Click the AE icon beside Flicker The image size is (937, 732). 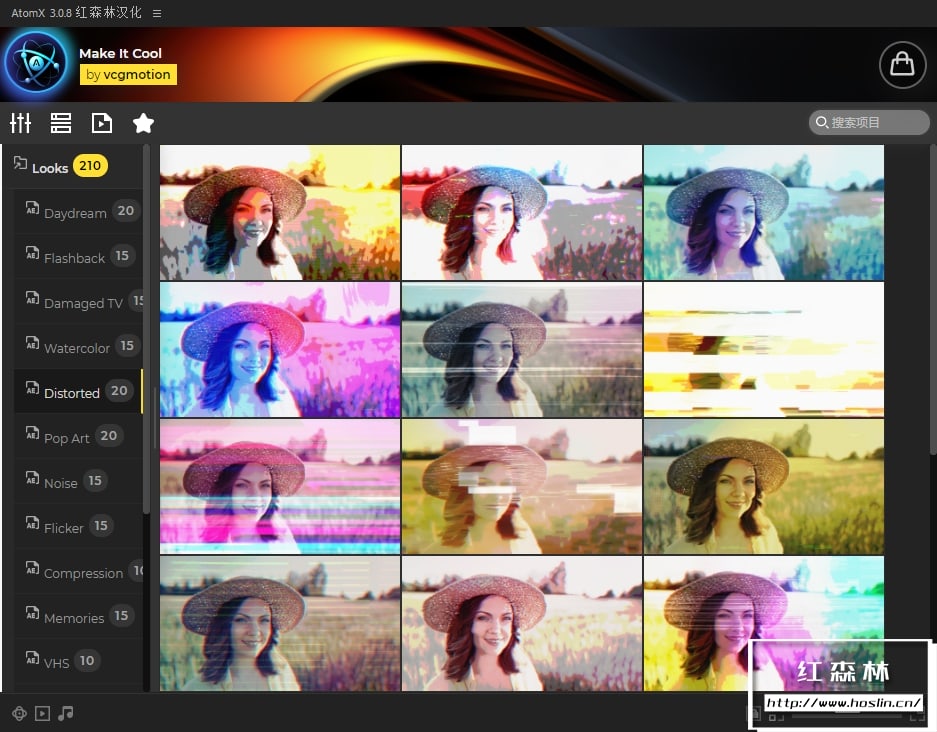coord(32,523)
